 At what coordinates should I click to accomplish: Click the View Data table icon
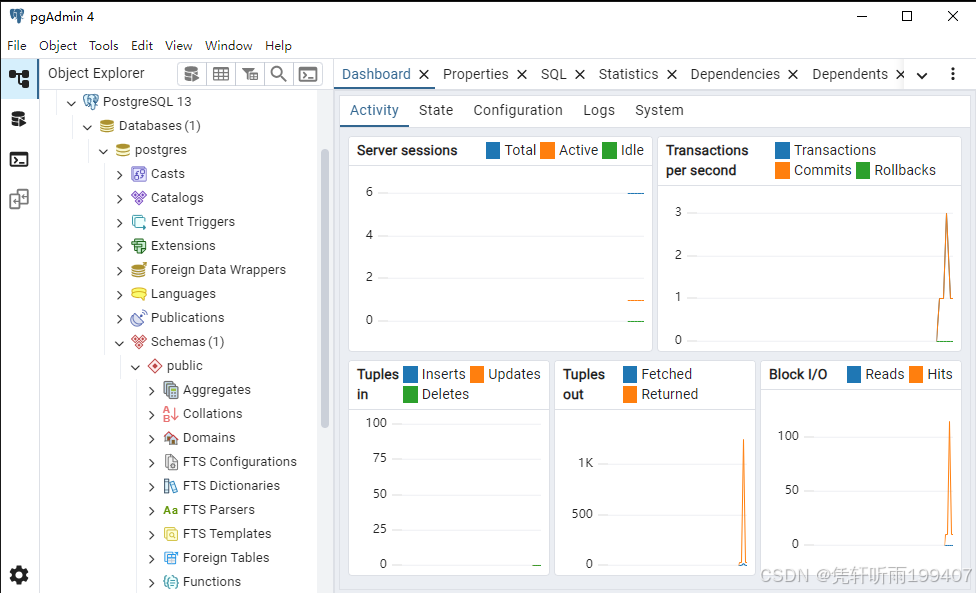[x=221, y=74]
